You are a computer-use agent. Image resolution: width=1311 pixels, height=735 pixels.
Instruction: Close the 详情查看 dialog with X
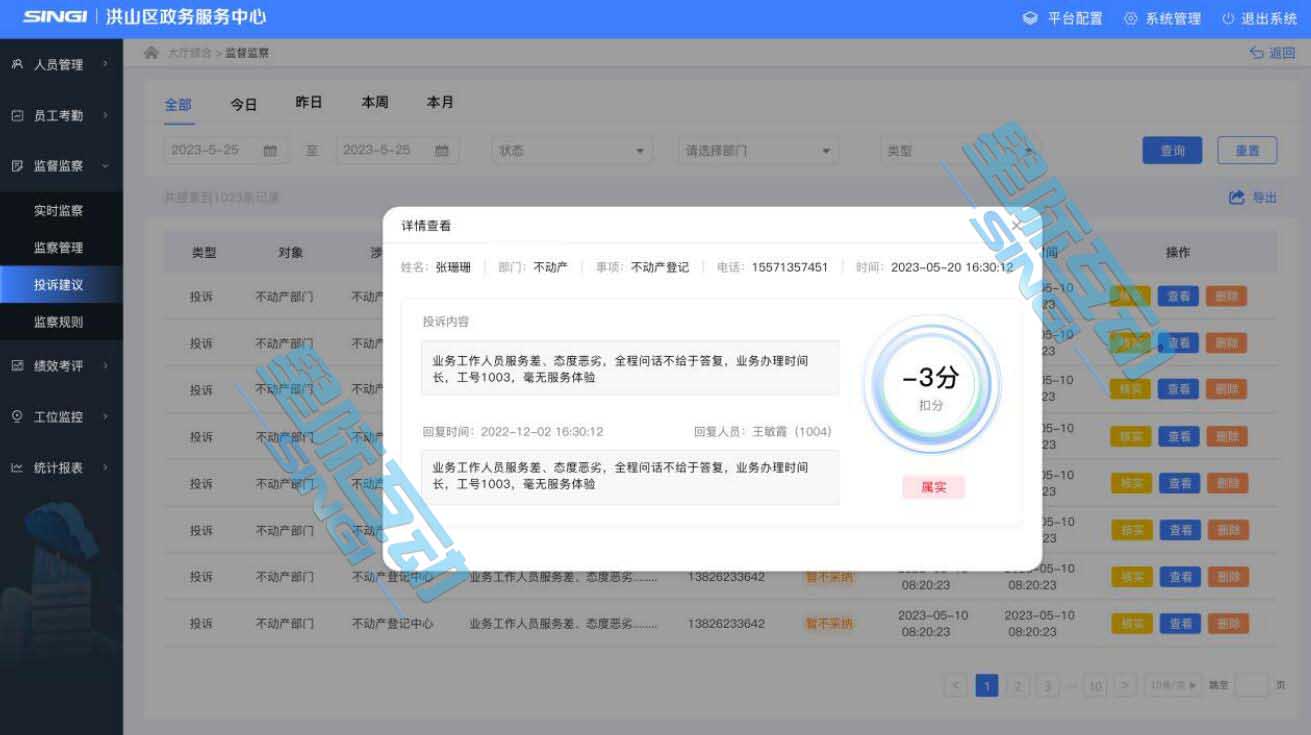tap(1017, 226)
